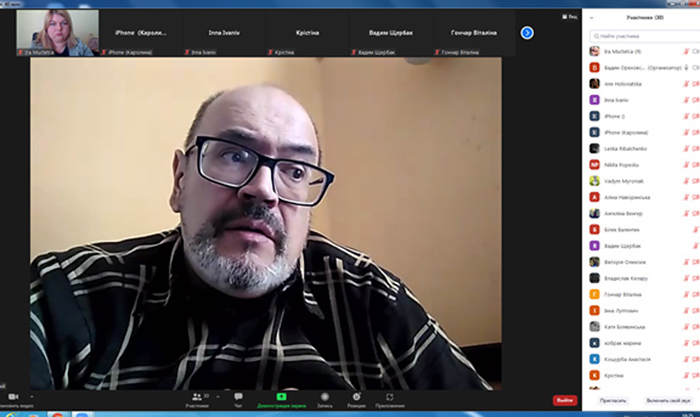Screen dimensions: 700x417
Task: Start recording with the Record icon
Action: [x=325, y=397]
